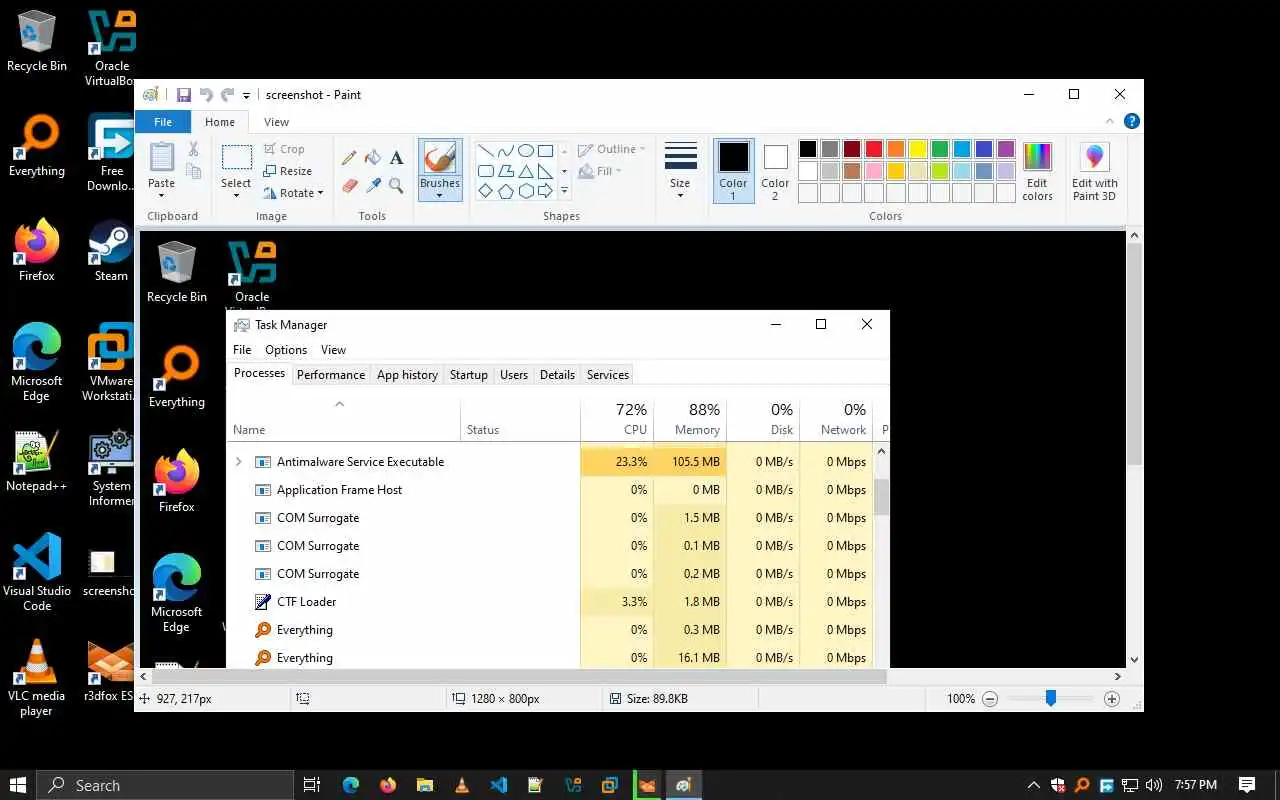Select the Text tool
The width and height of the screenshot is (1280, 800).
click(396, 158)
